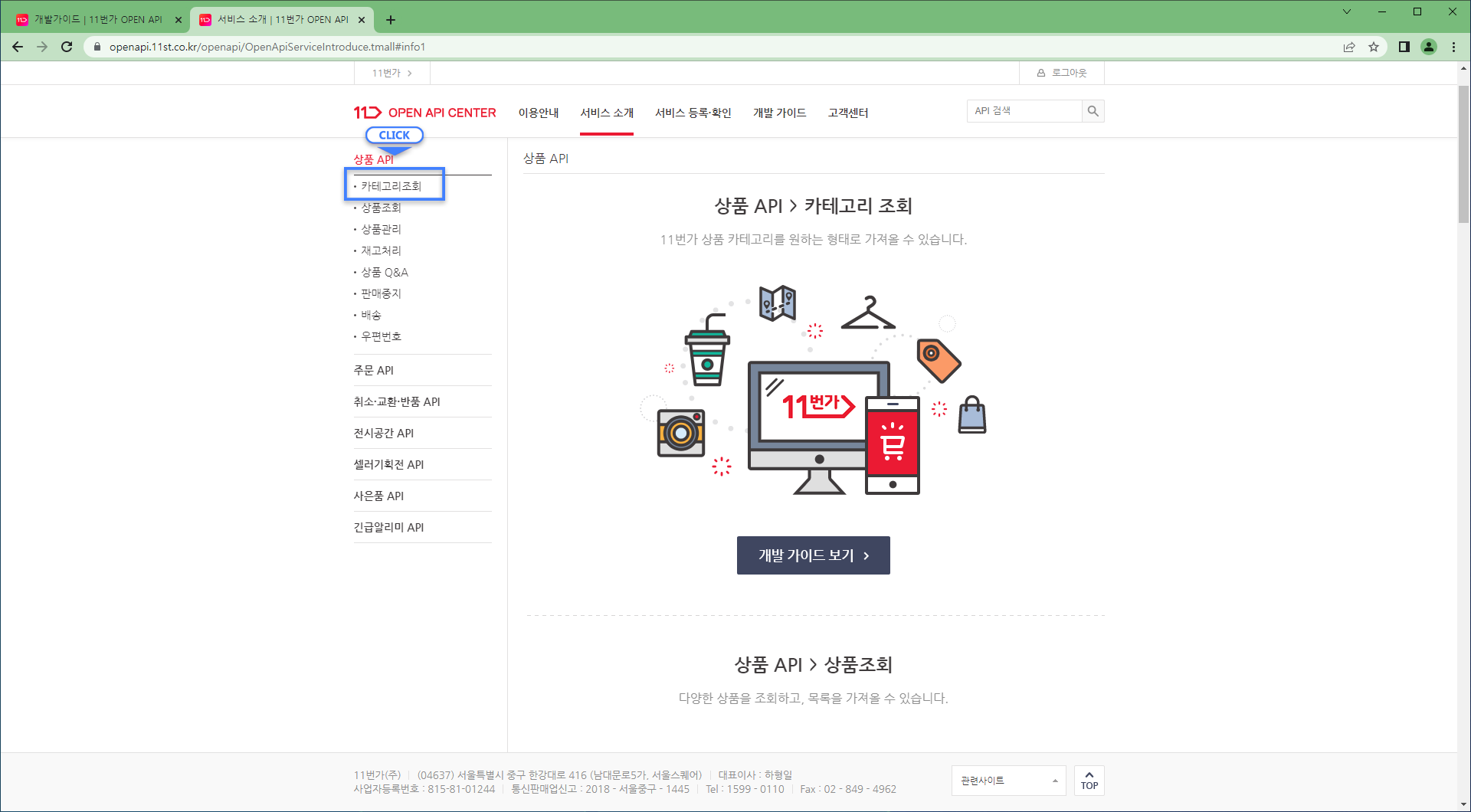
Task: Select 판매중지 in the sidebar
Action: [x=381, y=293]
